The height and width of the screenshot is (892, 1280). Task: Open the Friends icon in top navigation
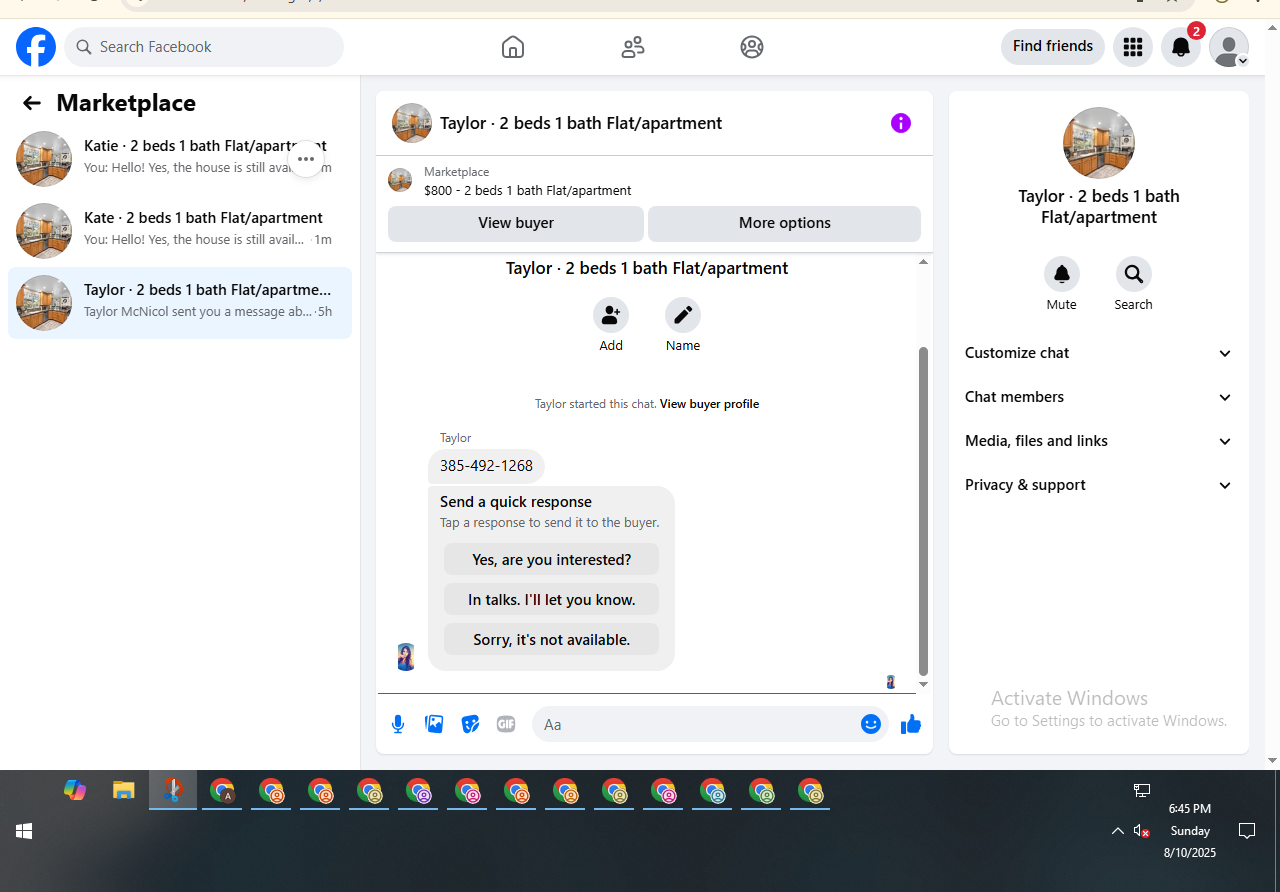(x=633, y=47)
